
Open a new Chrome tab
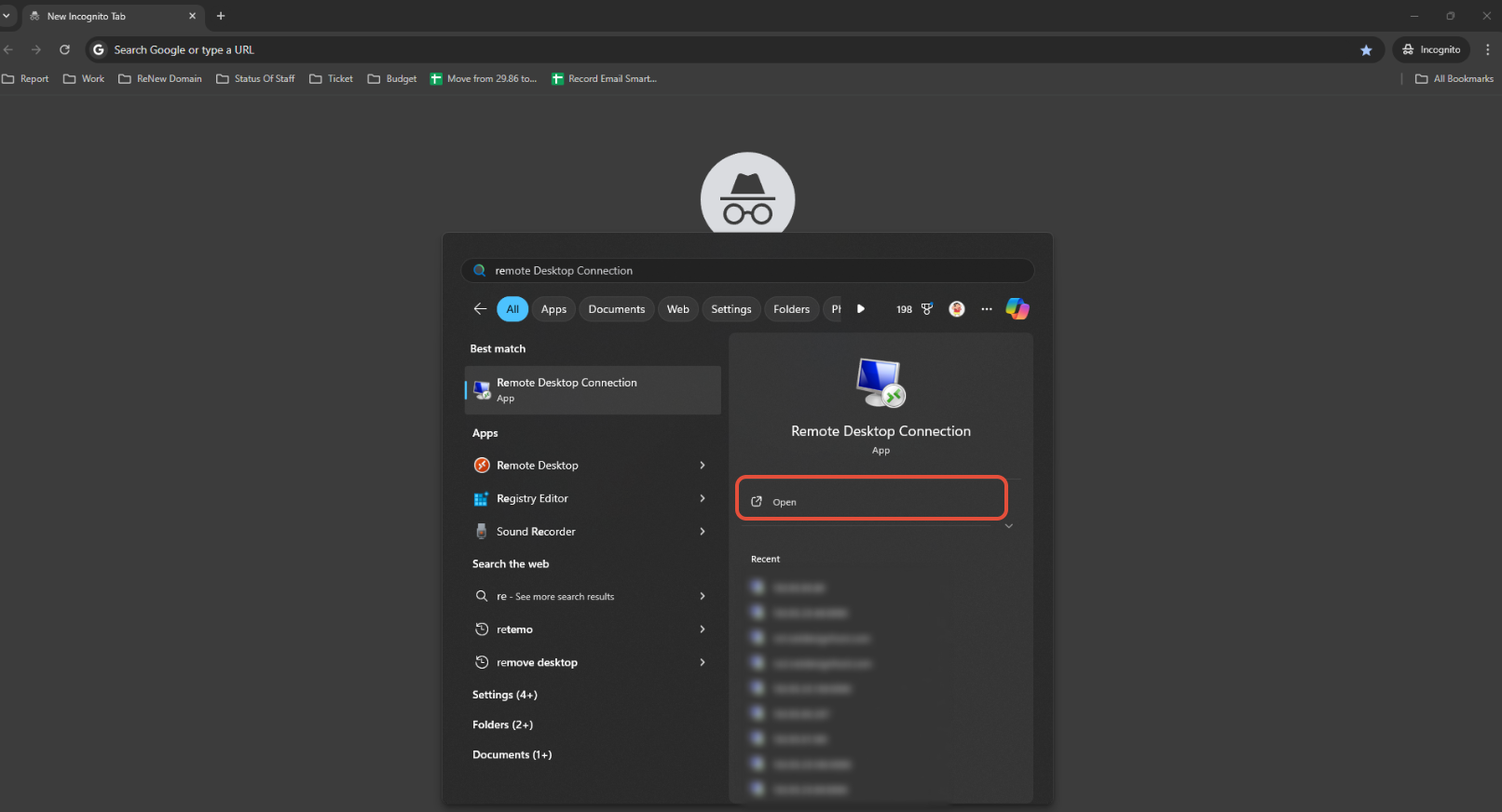221,16
